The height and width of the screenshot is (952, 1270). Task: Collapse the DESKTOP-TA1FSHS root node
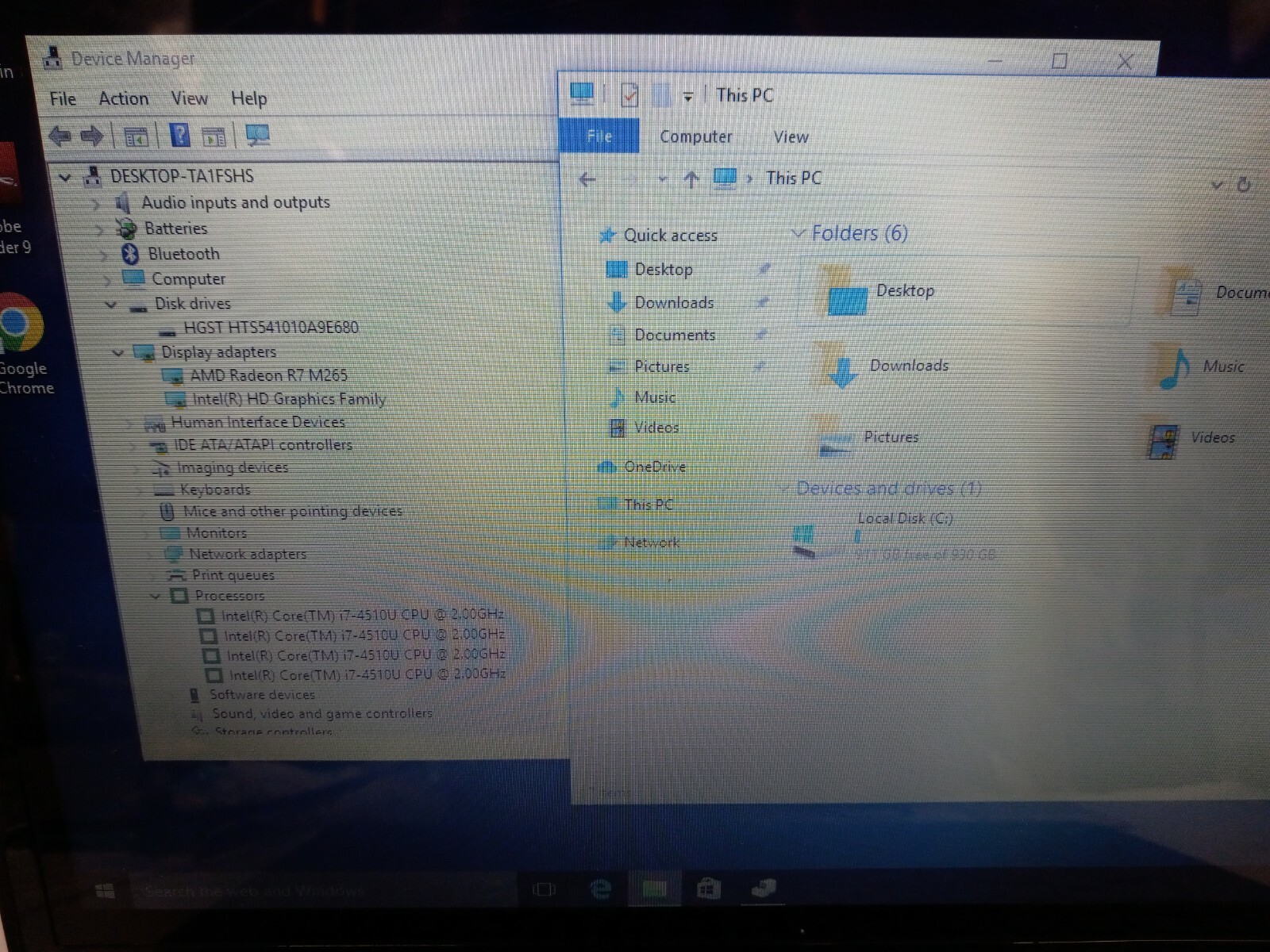tap(66, 178)
